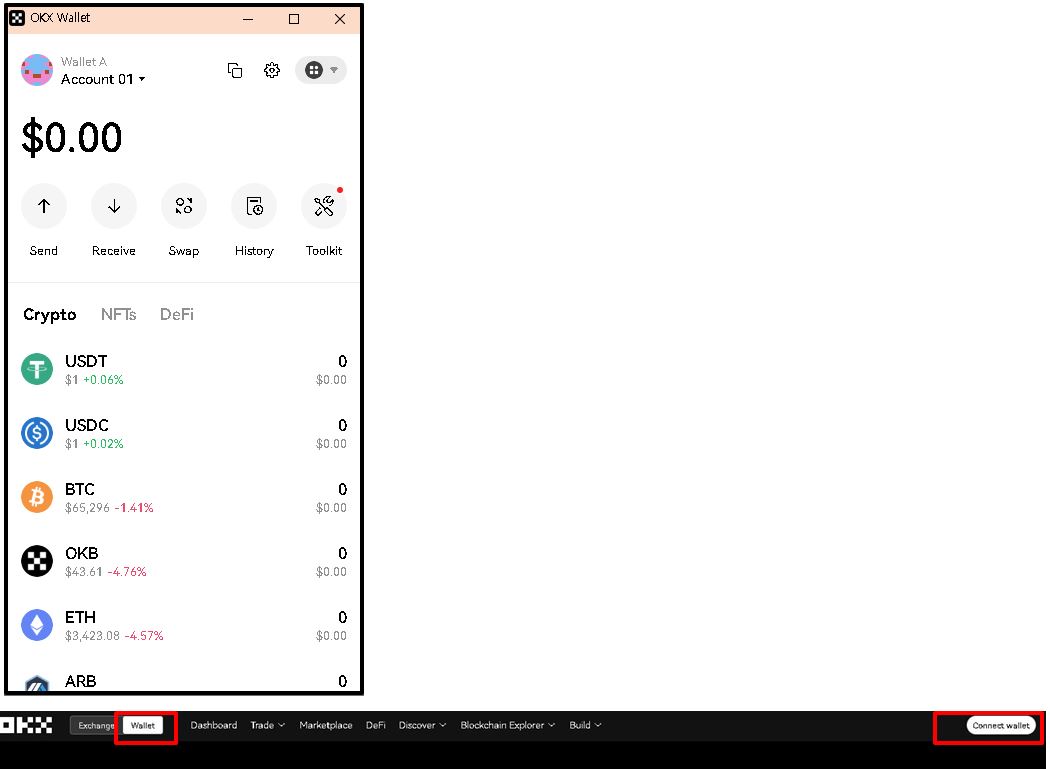
Task: Open wallet settings gear icon
Action: pos(272,70)
